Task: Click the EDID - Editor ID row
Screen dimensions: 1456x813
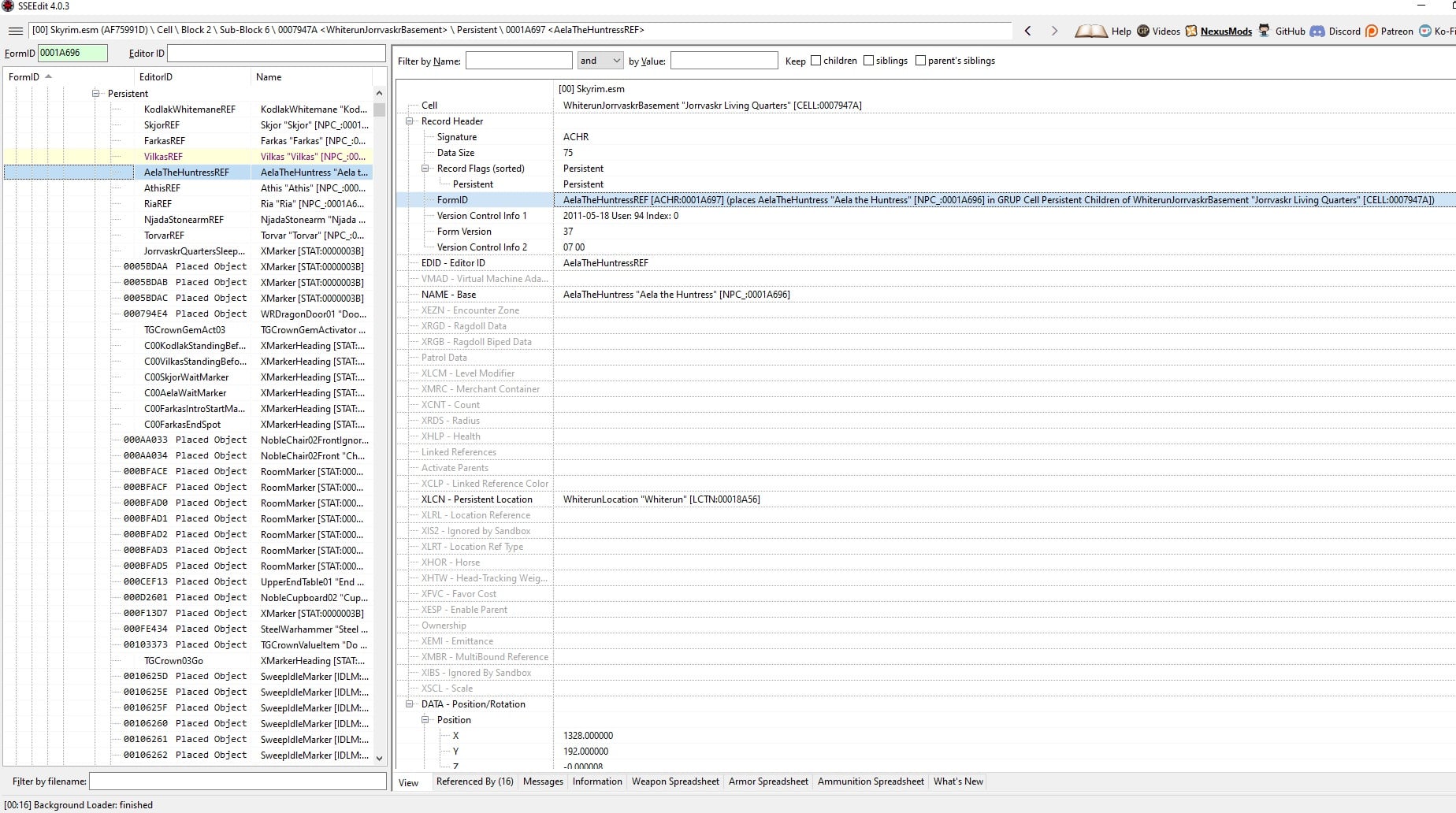Action: (x=926, y=263)
